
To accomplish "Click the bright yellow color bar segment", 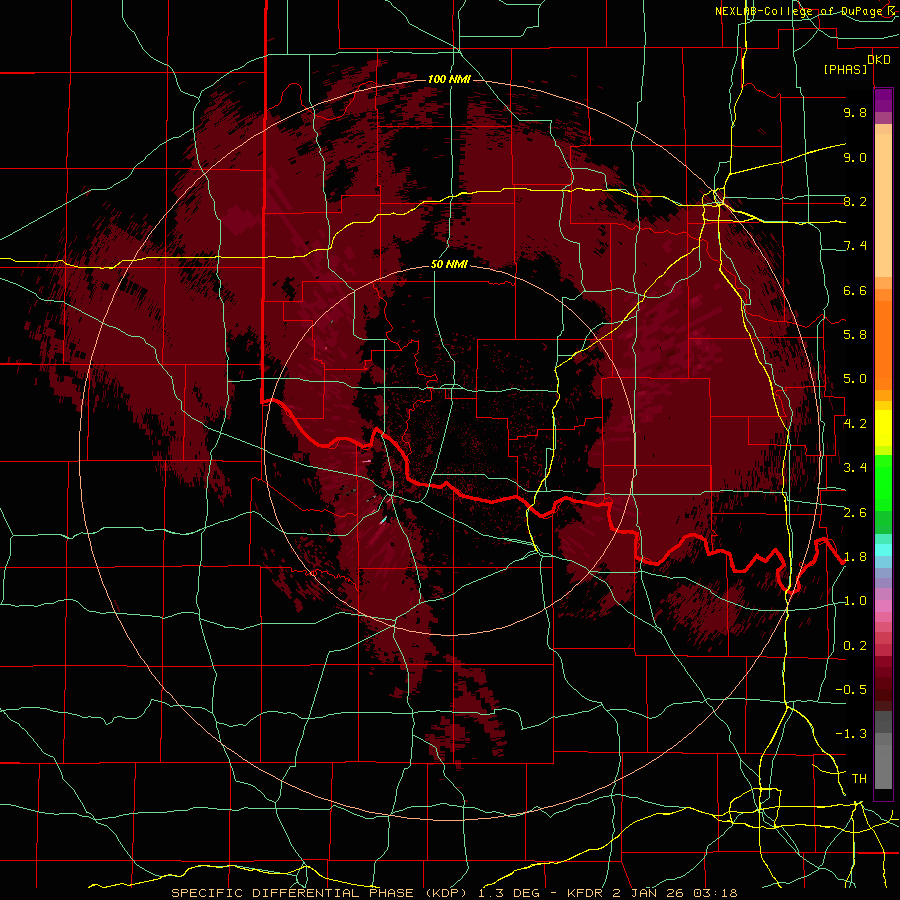I will (883, 428).
